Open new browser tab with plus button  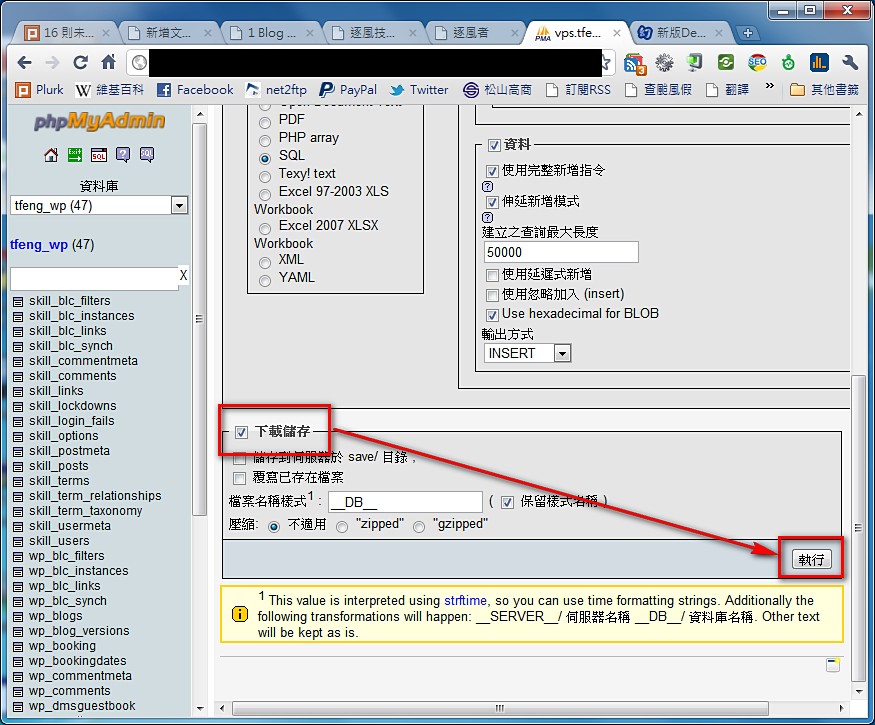click(x=748, y=33)
